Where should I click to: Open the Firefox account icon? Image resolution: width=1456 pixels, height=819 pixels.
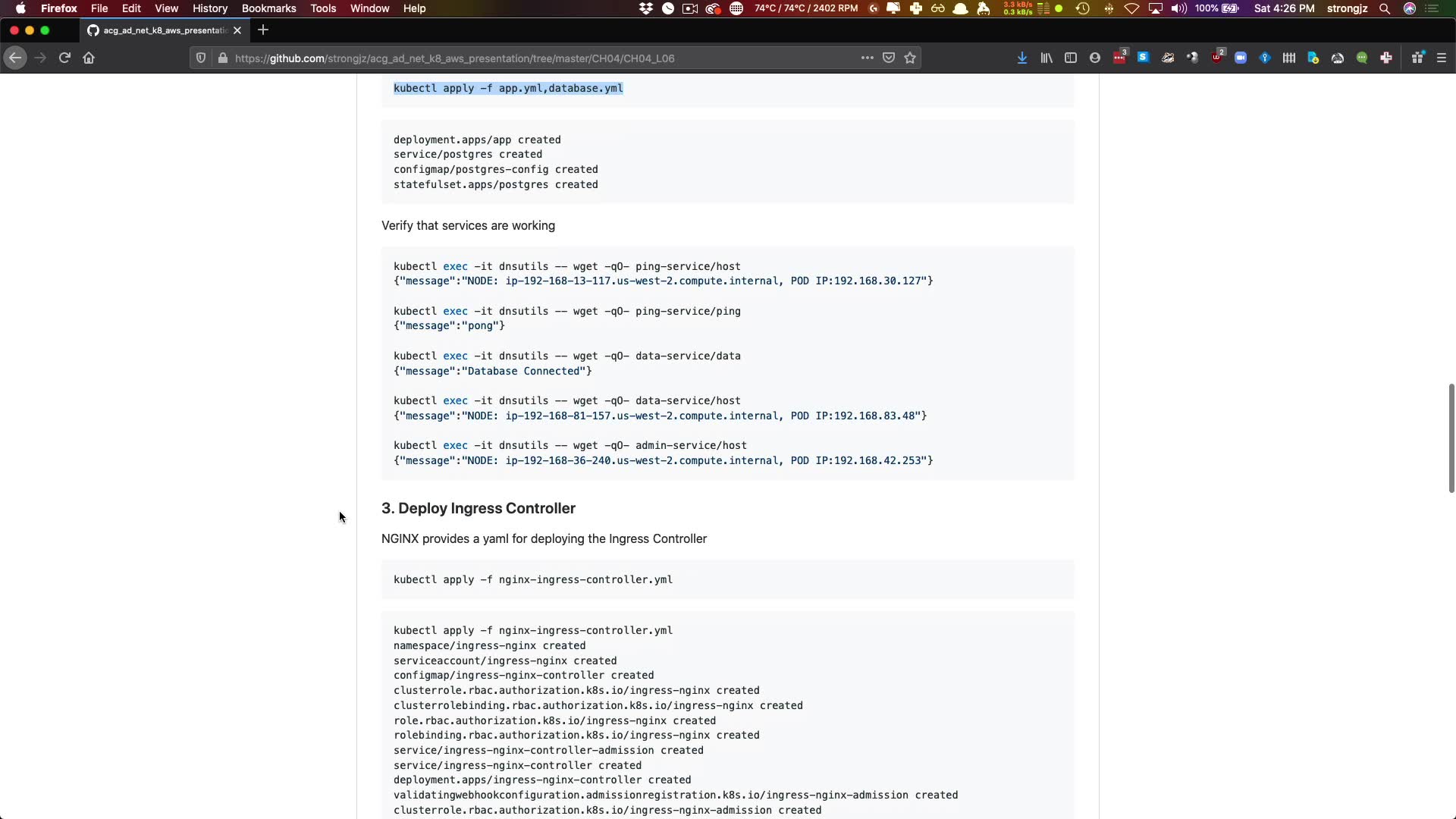(1095, 58)
